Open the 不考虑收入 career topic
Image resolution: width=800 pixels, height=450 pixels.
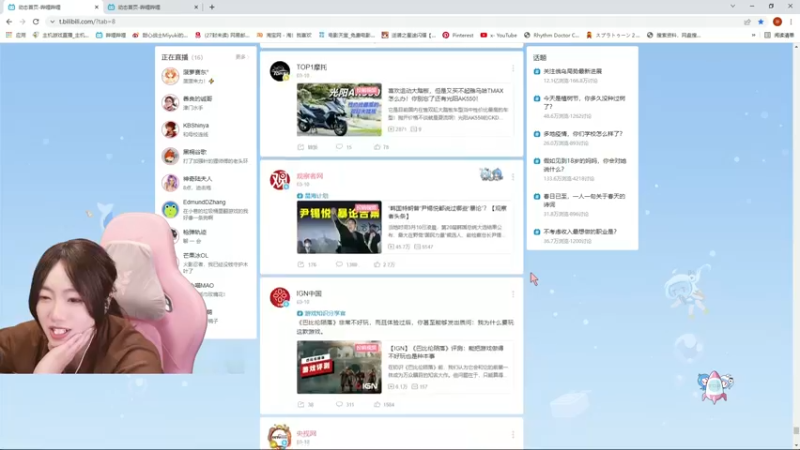coord(580,232)
